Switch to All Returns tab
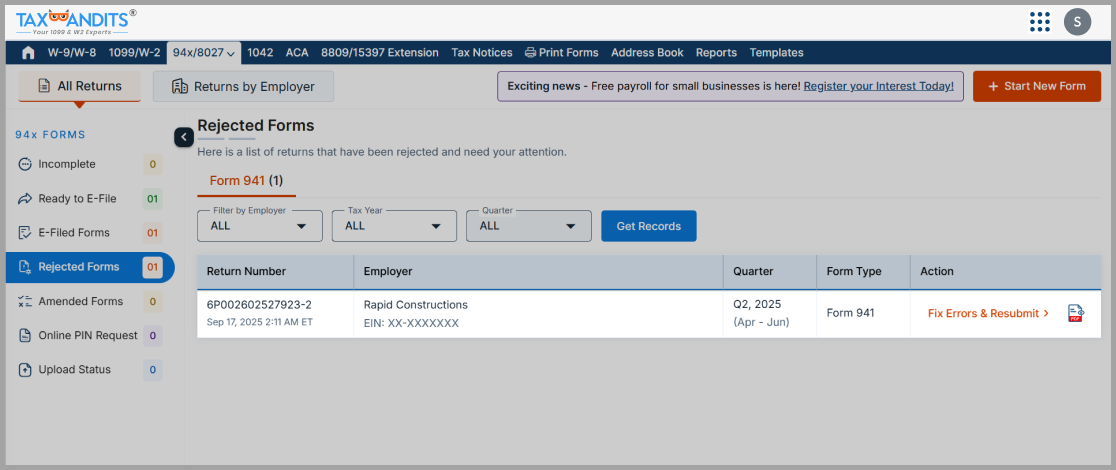 click(x=79, y=86)
